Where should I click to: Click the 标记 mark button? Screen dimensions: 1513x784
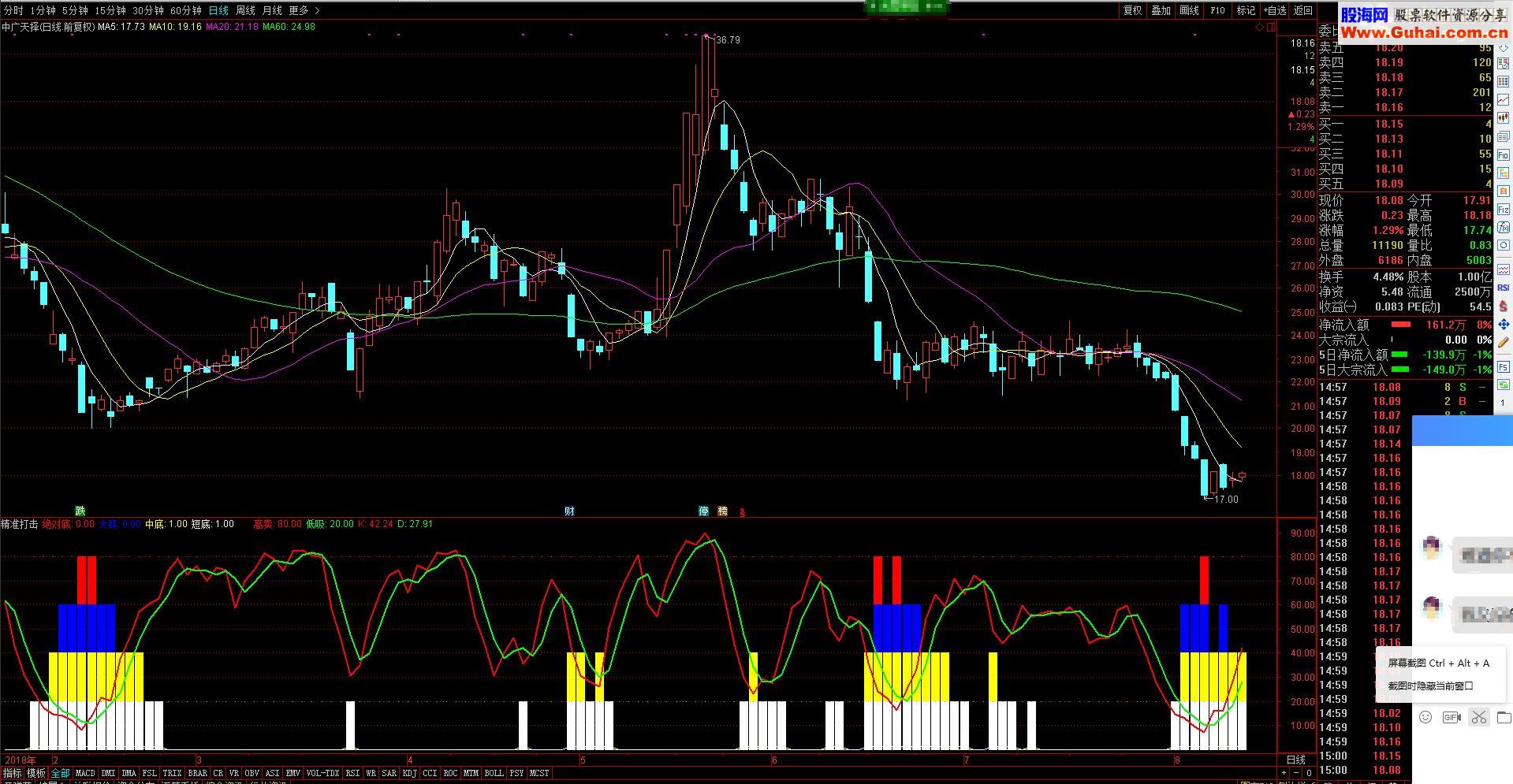pos(1247,10)
